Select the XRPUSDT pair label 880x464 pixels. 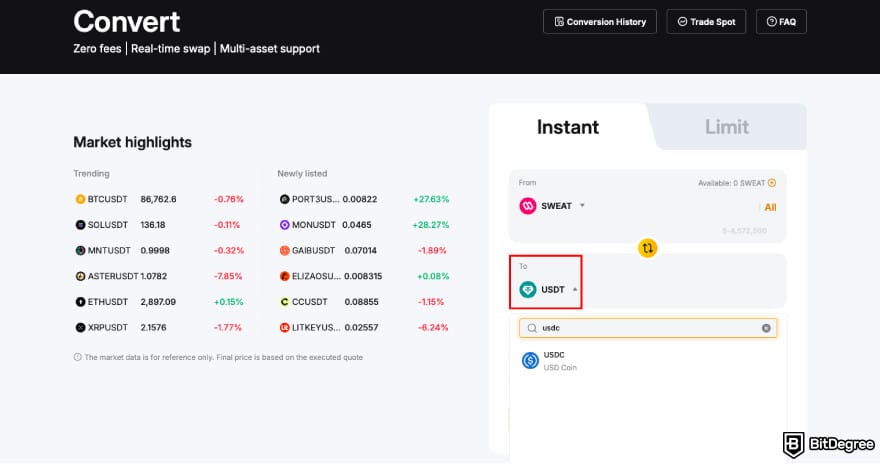108,328
